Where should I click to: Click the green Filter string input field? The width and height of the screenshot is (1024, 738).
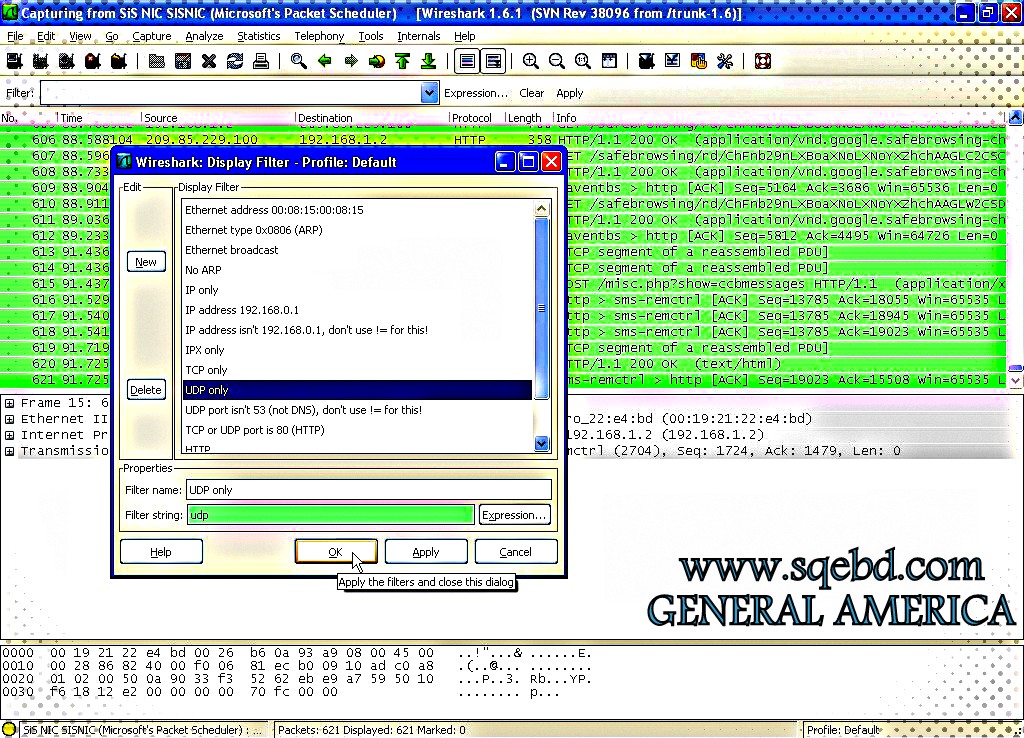coord(330,515)
